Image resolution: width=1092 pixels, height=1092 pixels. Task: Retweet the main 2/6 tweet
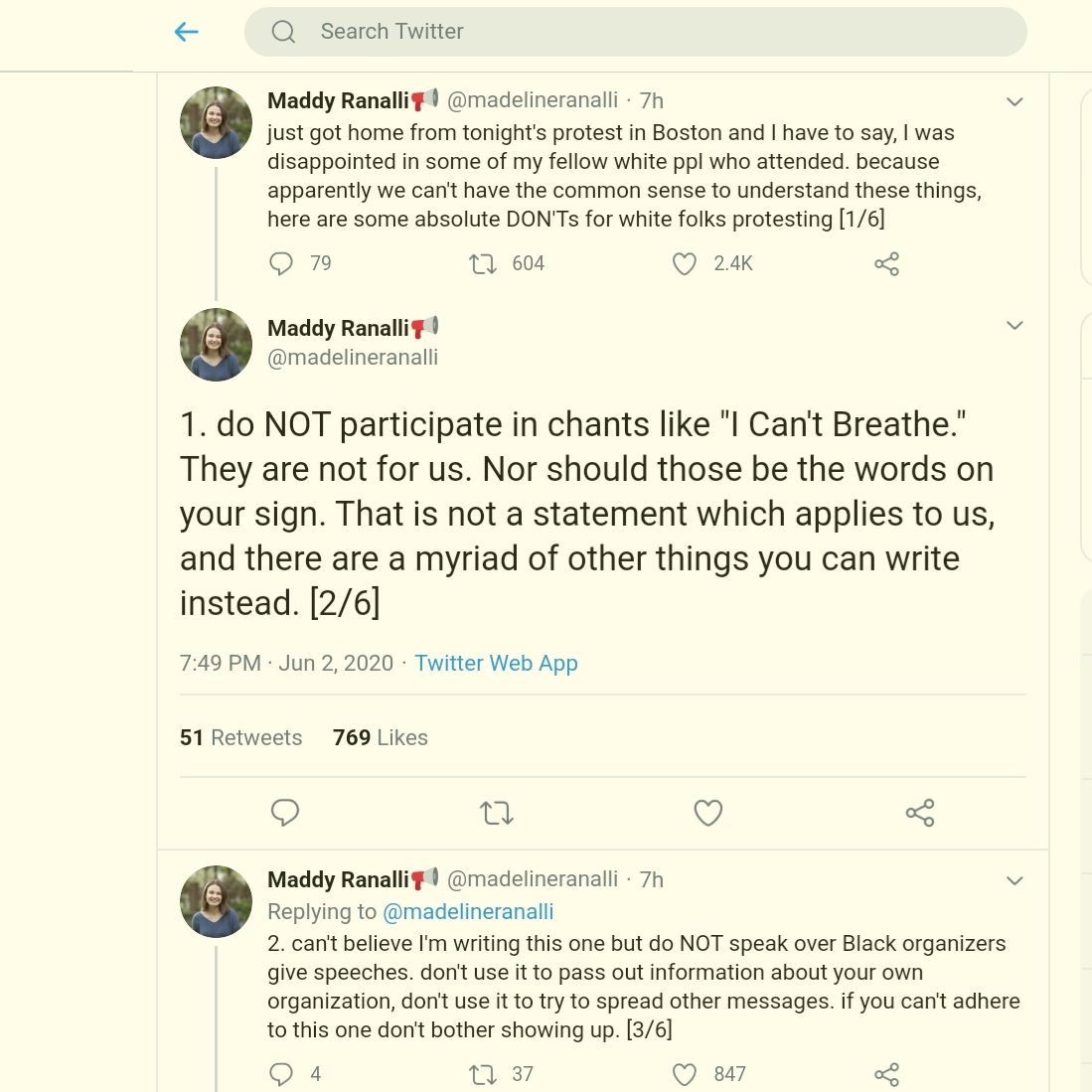(497, 813)
